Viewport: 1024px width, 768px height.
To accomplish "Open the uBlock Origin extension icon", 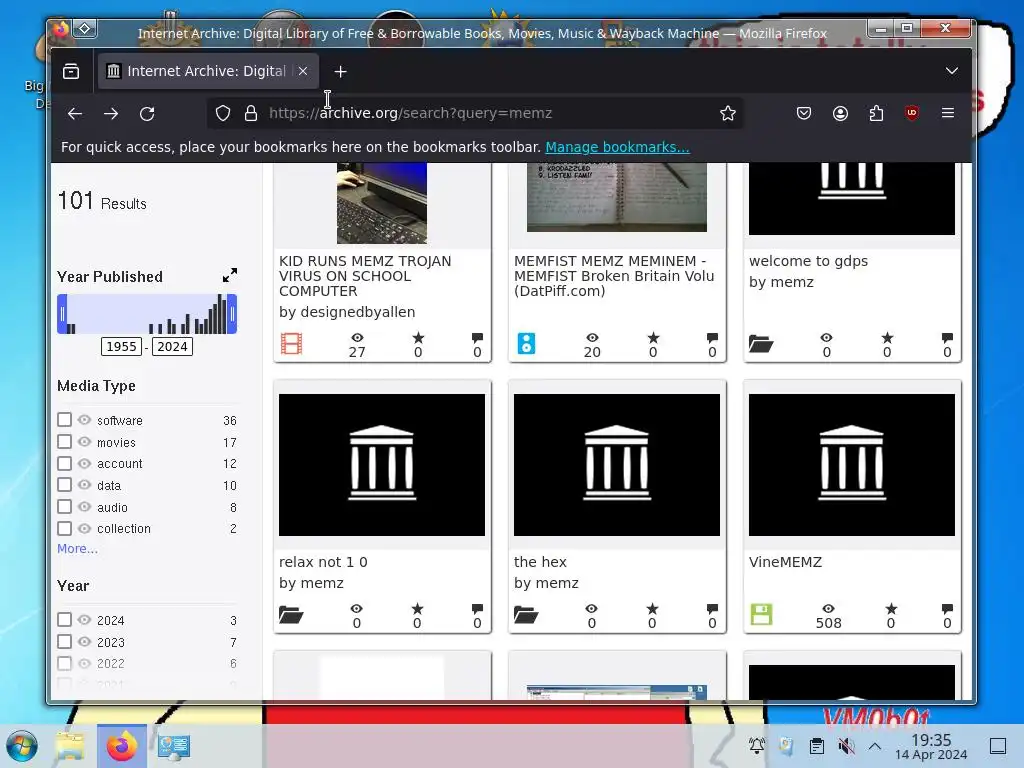I will click(x=912, y=113).
